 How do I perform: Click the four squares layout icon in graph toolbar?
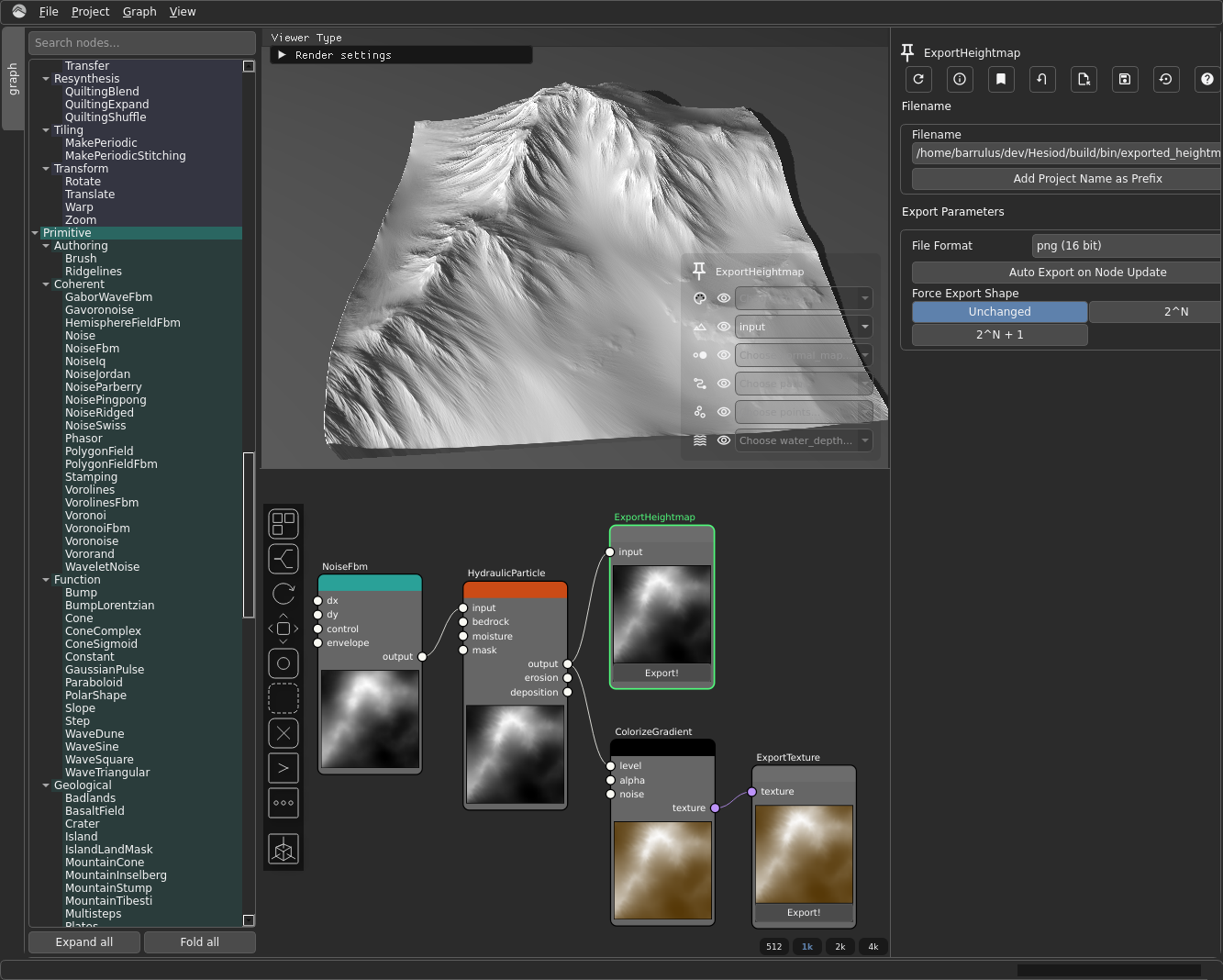[284, 524]
